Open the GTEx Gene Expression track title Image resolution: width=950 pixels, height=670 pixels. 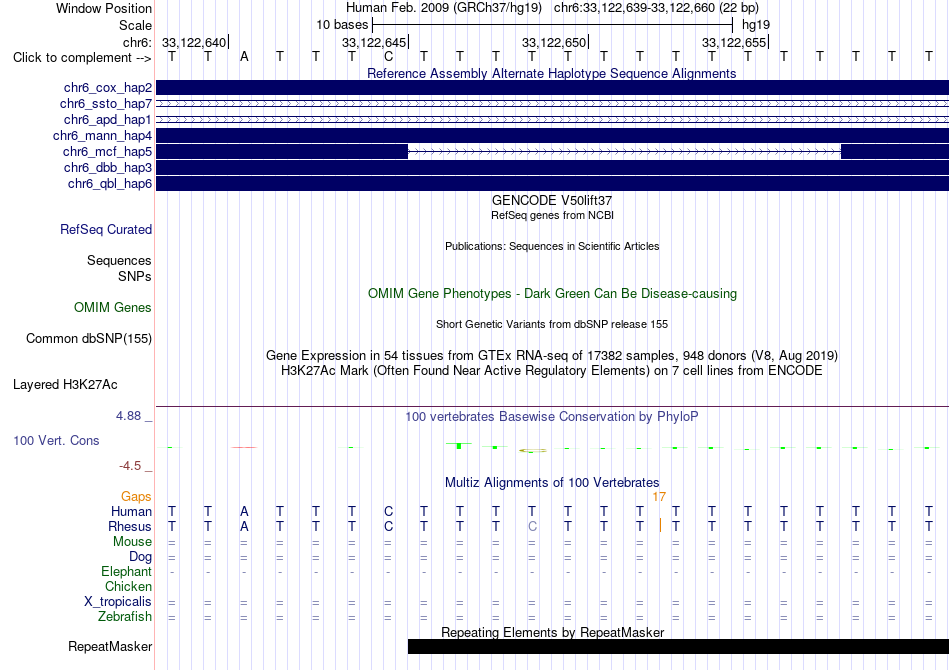click(552, 356)
